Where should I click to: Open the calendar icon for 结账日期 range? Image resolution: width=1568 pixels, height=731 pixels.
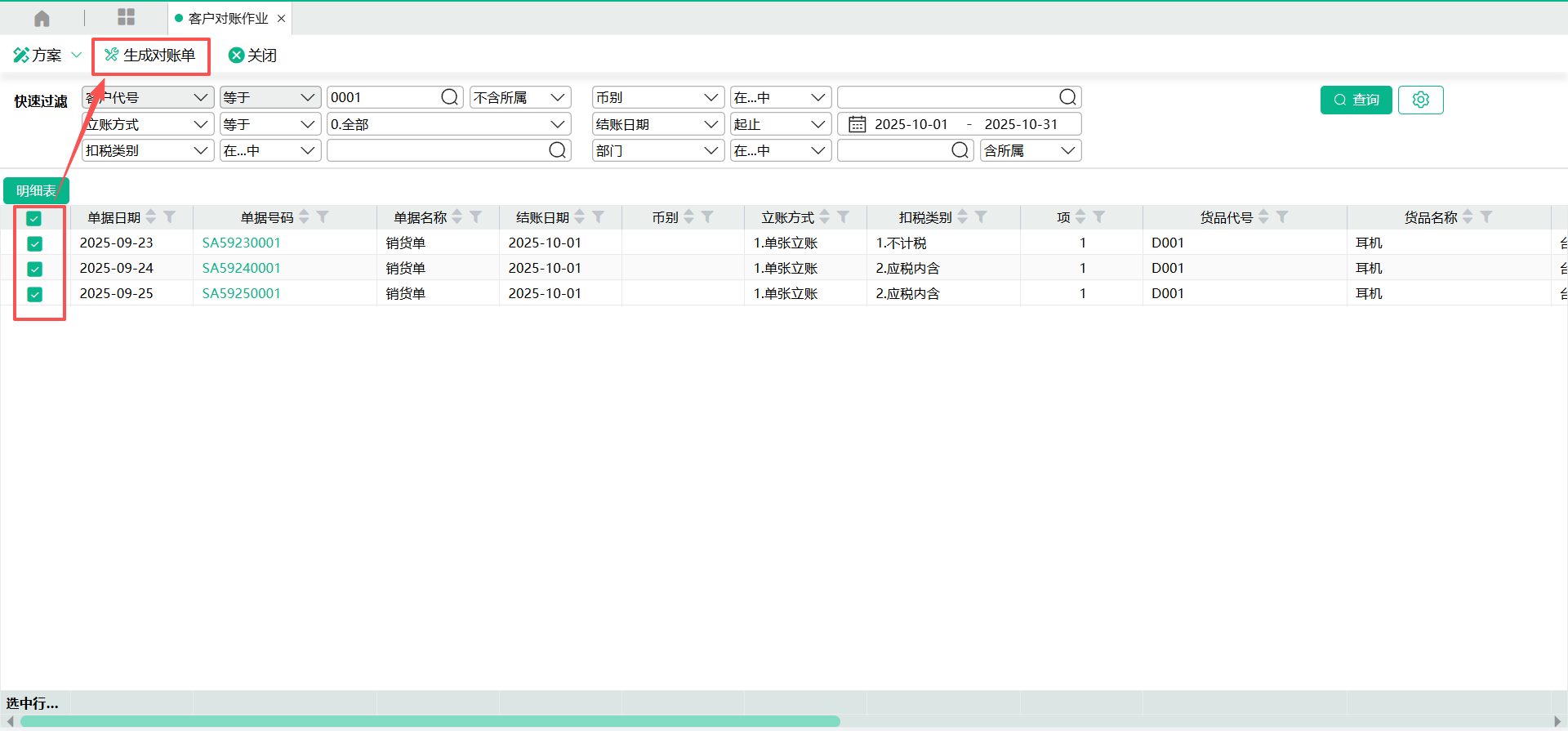[x=857, y=124]
